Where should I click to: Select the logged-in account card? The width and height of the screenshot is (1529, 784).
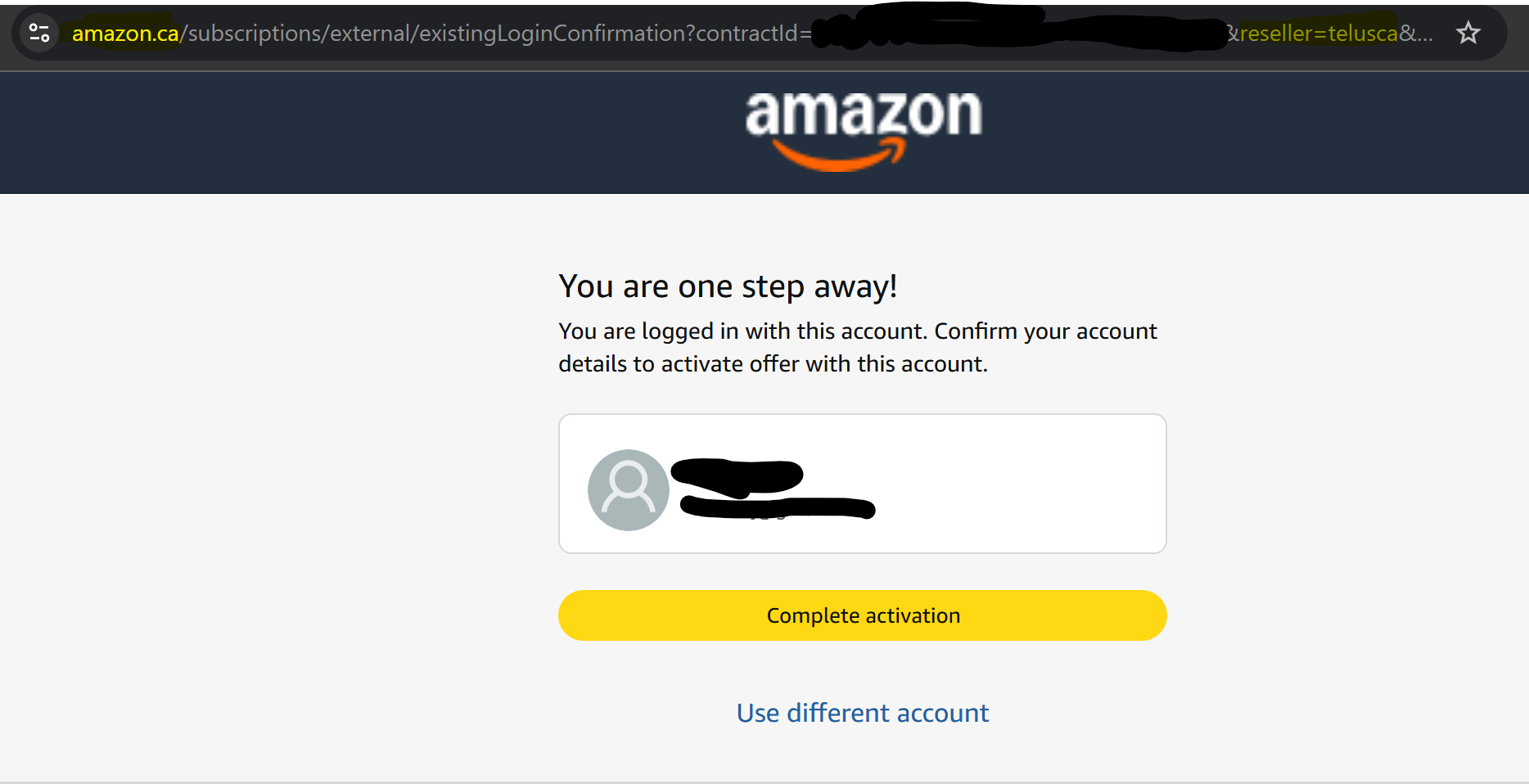point(862,483)
